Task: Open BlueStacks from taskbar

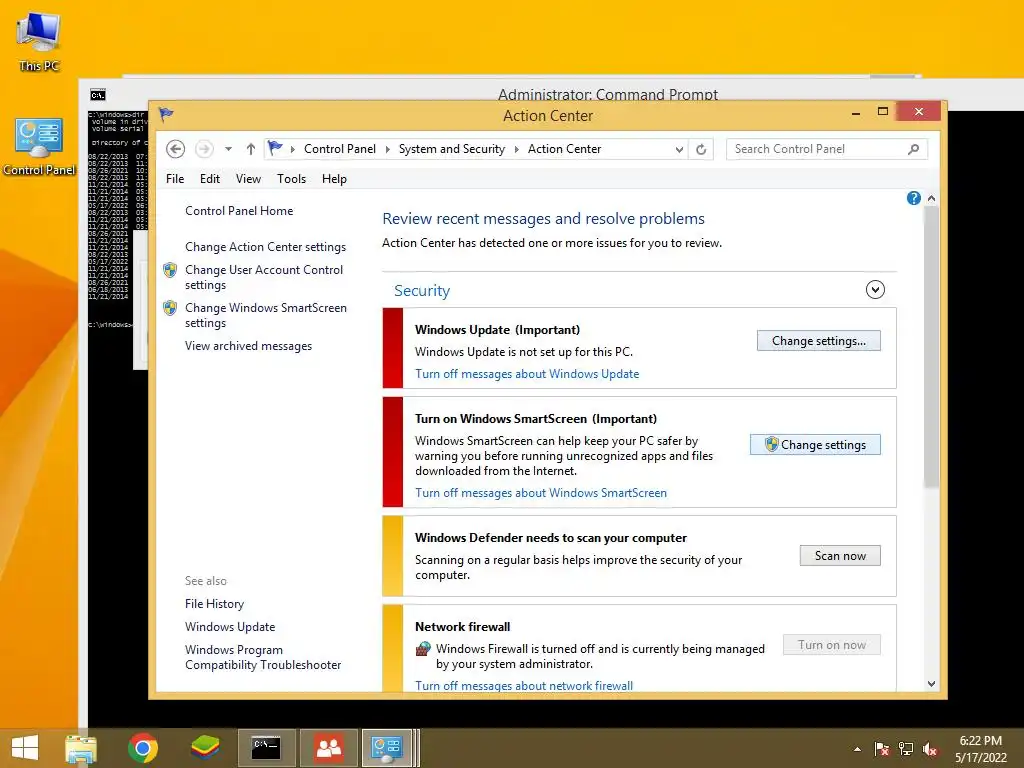Action: point(205,748)
